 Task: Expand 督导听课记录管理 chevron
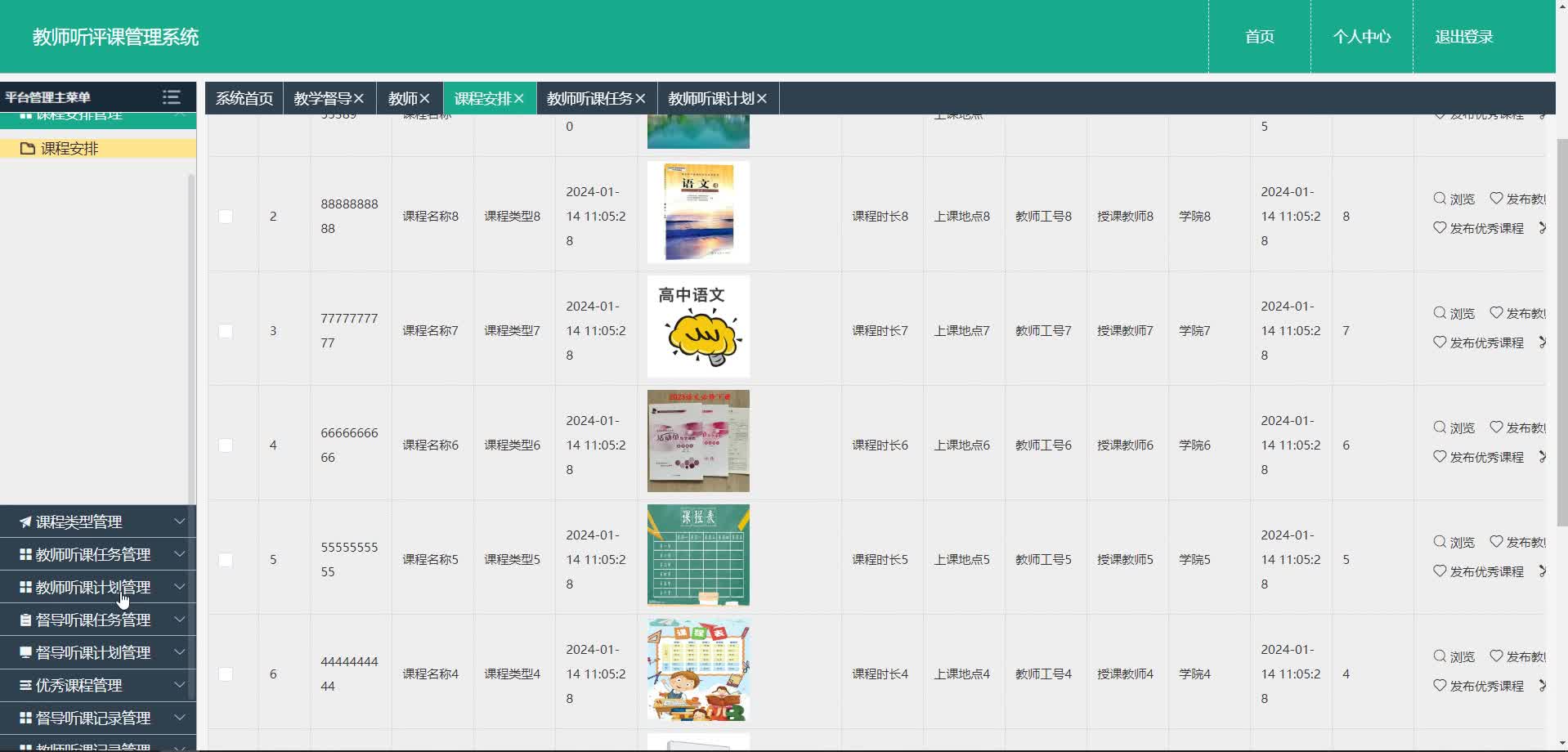[x=179, y=717]
